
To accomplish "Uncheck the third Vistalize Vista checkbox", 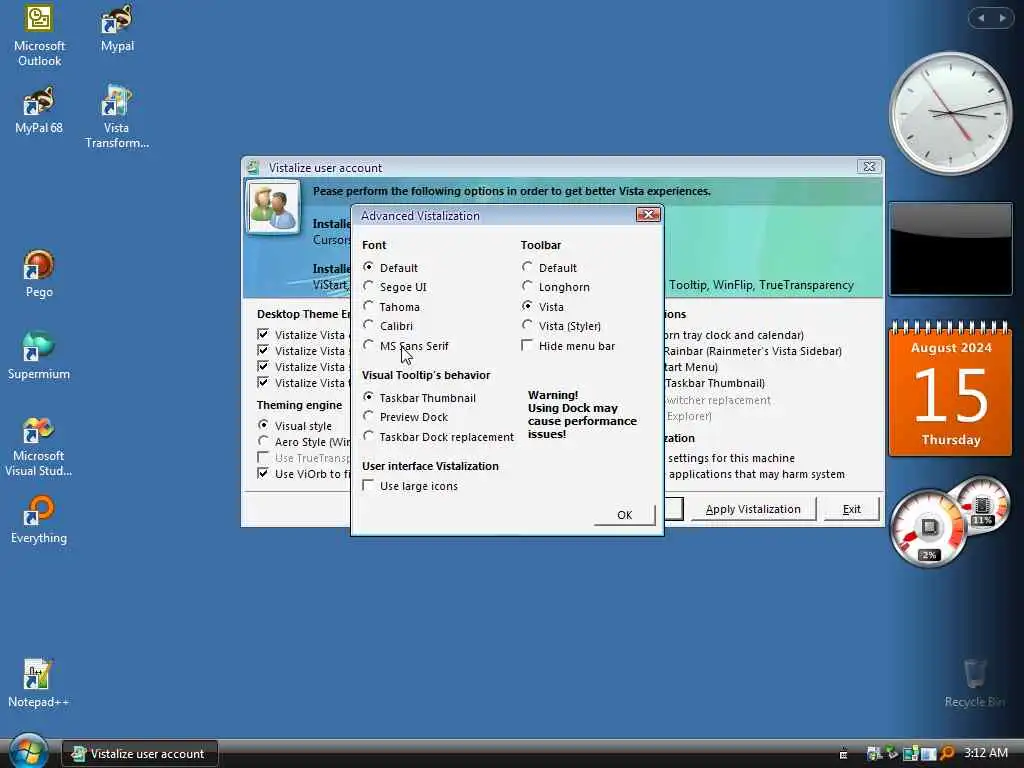I will (263, 366).
